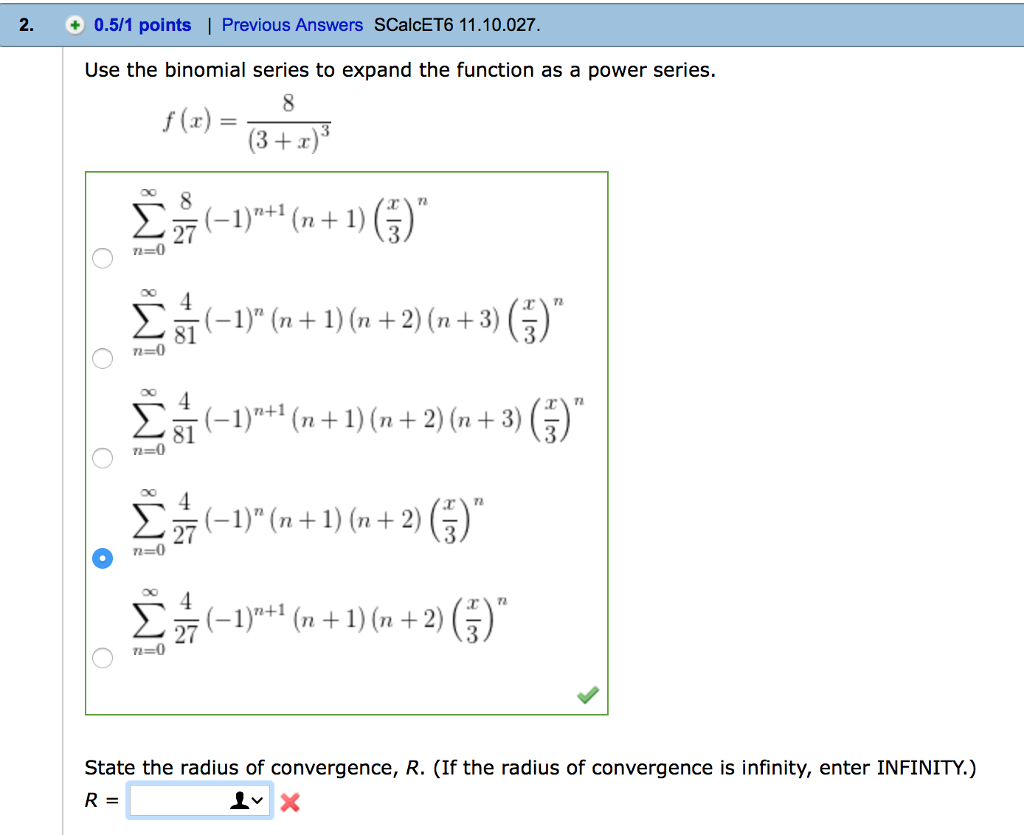This screenshot has width=1024, height=835.
Task: Select the filled radio for the 4/27 series
Action: (x=102, y=558)
